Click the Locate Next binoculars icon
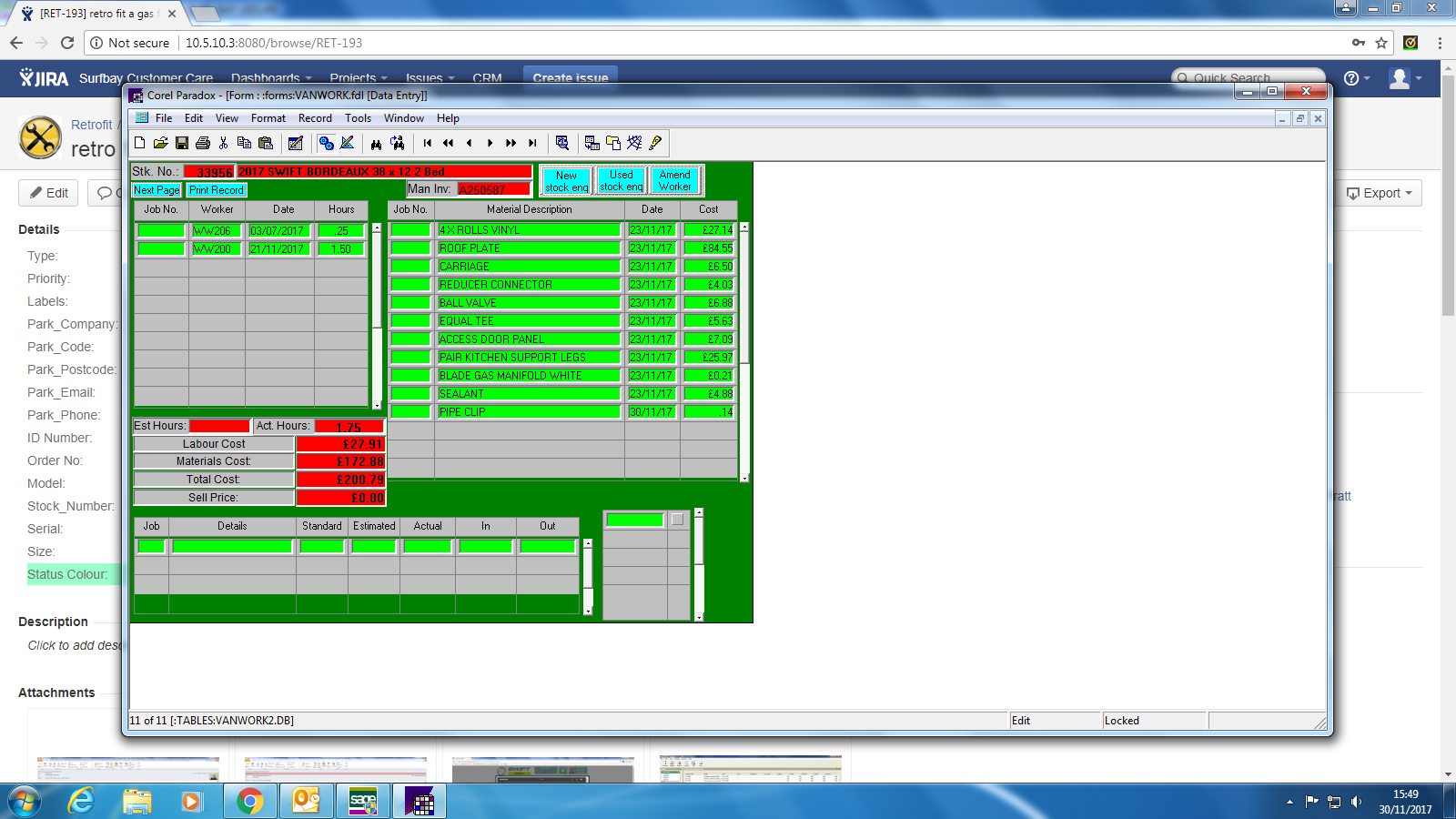 point(398,143)
